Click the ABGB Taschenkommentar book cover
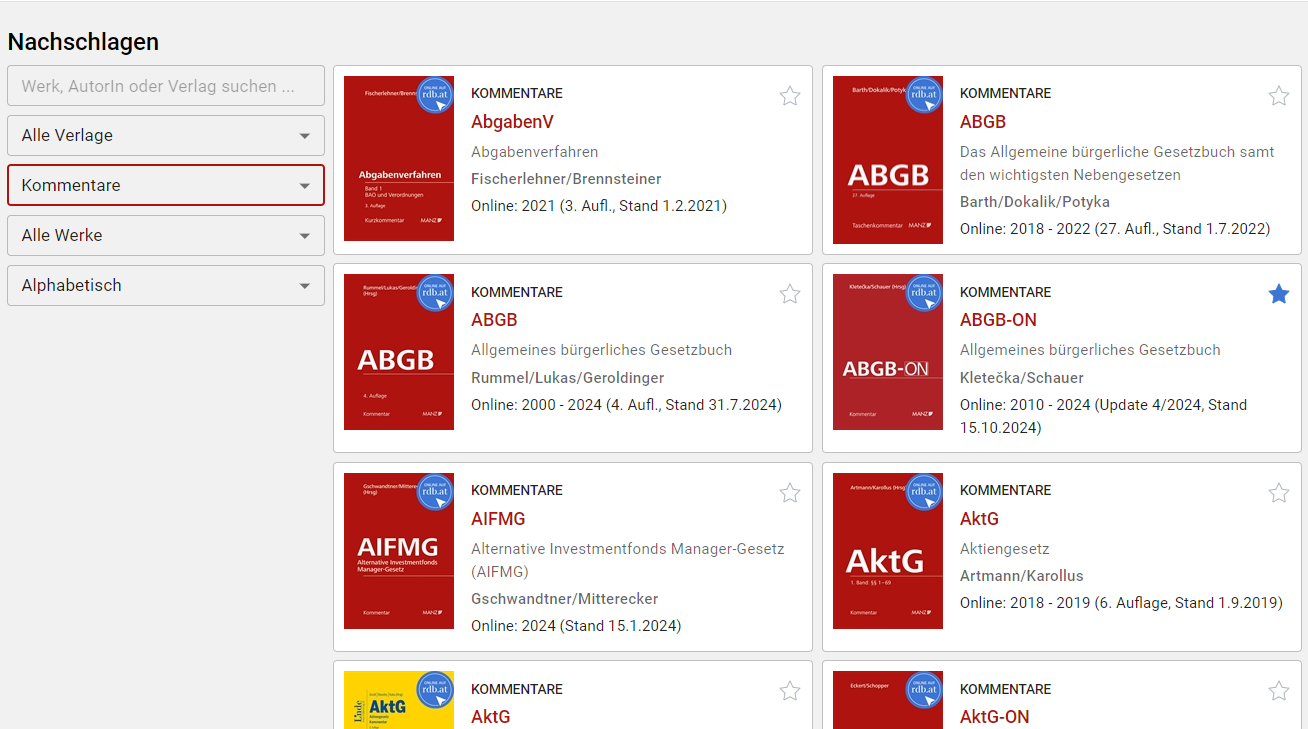Screen dimensions: 1308x729 (x=888, y=158)
